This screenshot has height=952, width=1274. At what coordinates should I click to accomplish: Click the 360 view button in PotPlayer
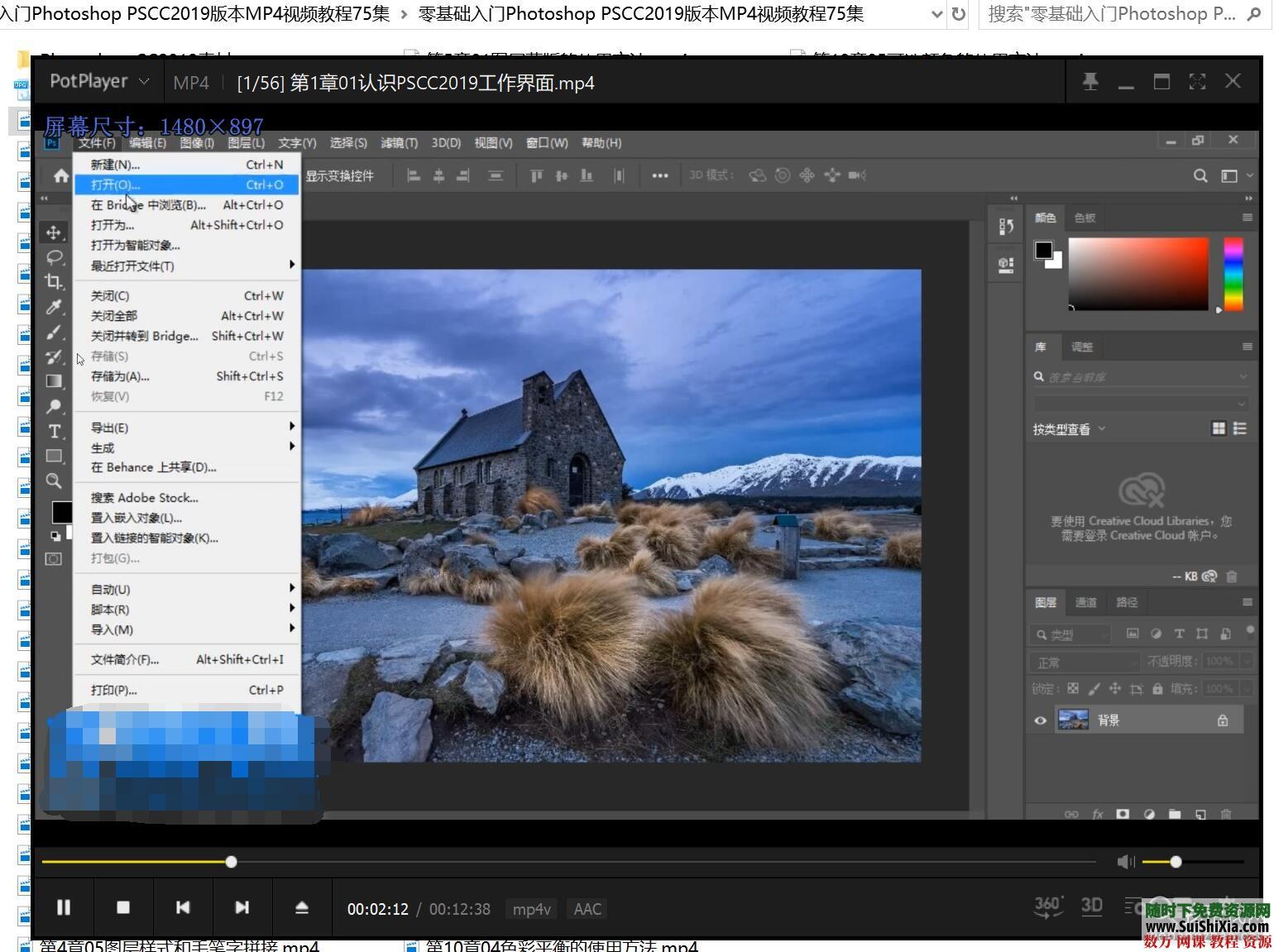coord(1046,907)
